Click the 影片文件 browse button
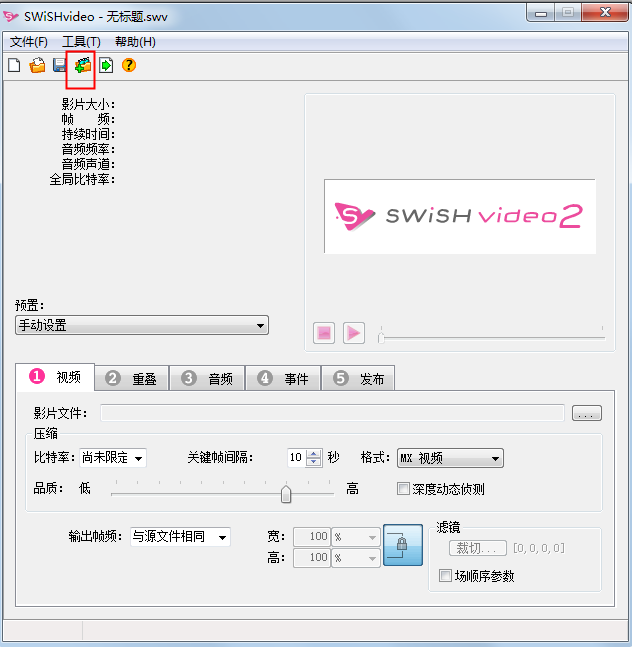This screenshot has width=632, height=647. pos(587,413)
